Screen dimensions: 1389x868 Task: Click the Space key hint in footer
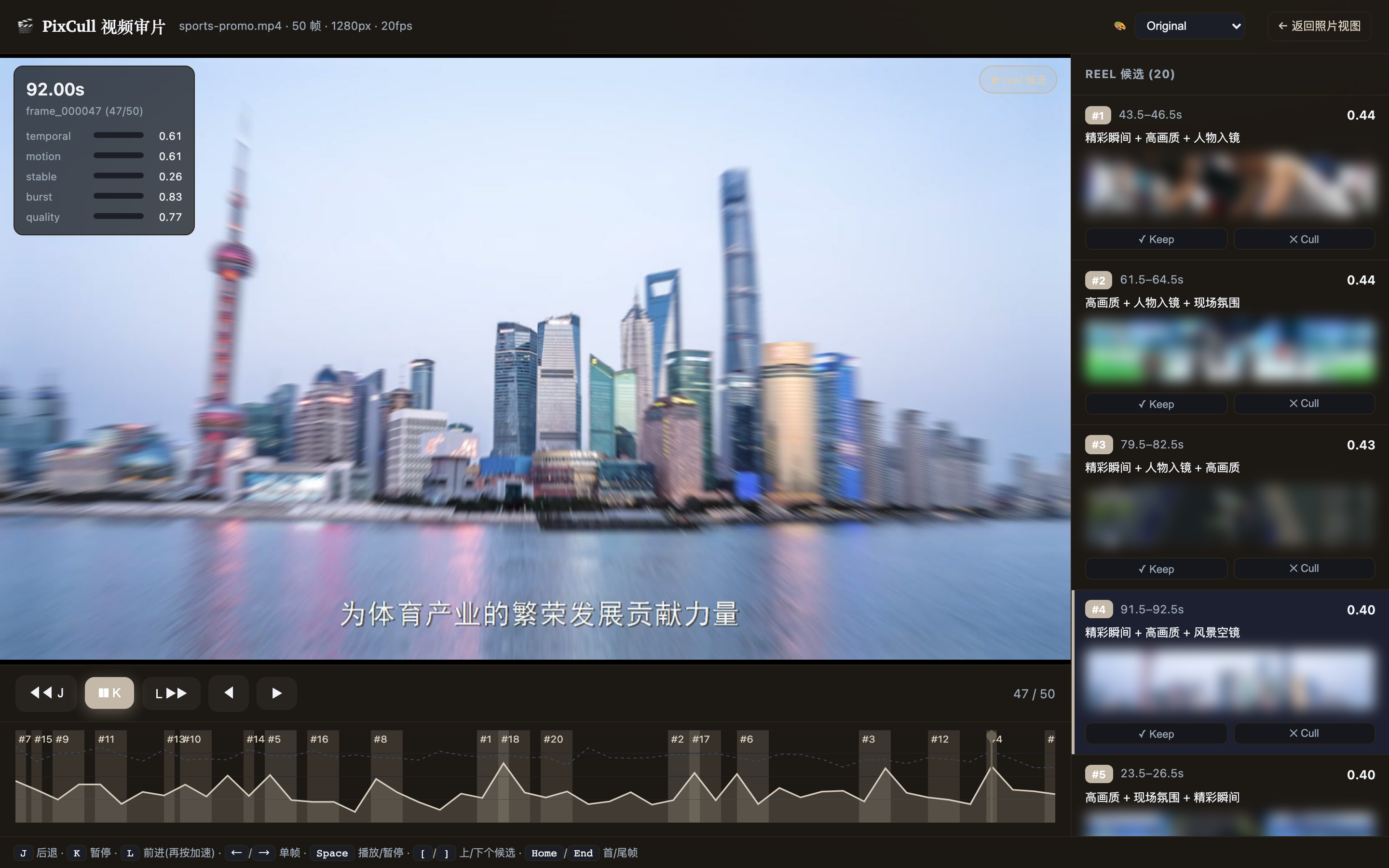[x=332, y=853]
